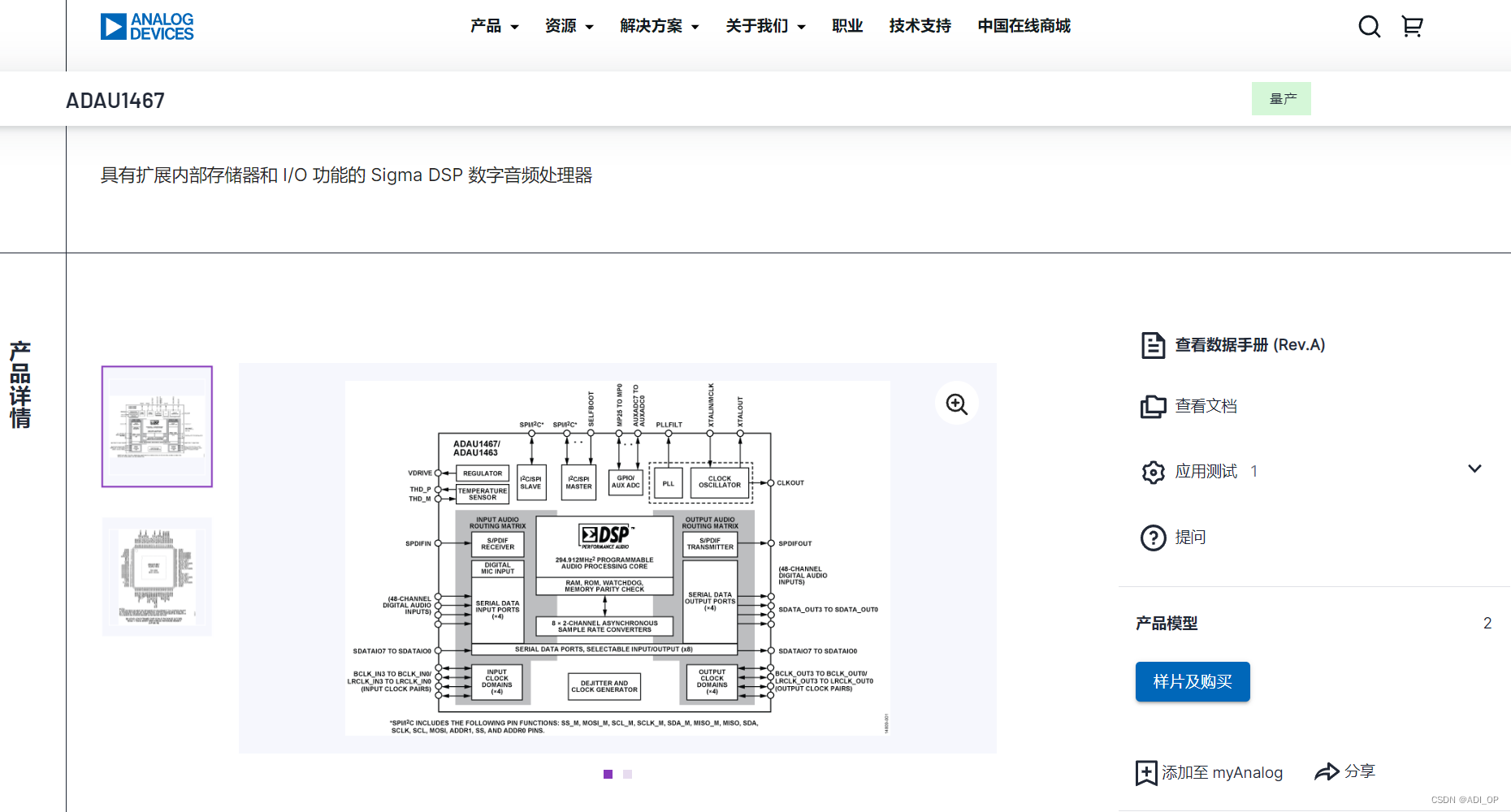
Task: Click the add to myAnalog bookmark icon
Action: (x=1146, y=772)
